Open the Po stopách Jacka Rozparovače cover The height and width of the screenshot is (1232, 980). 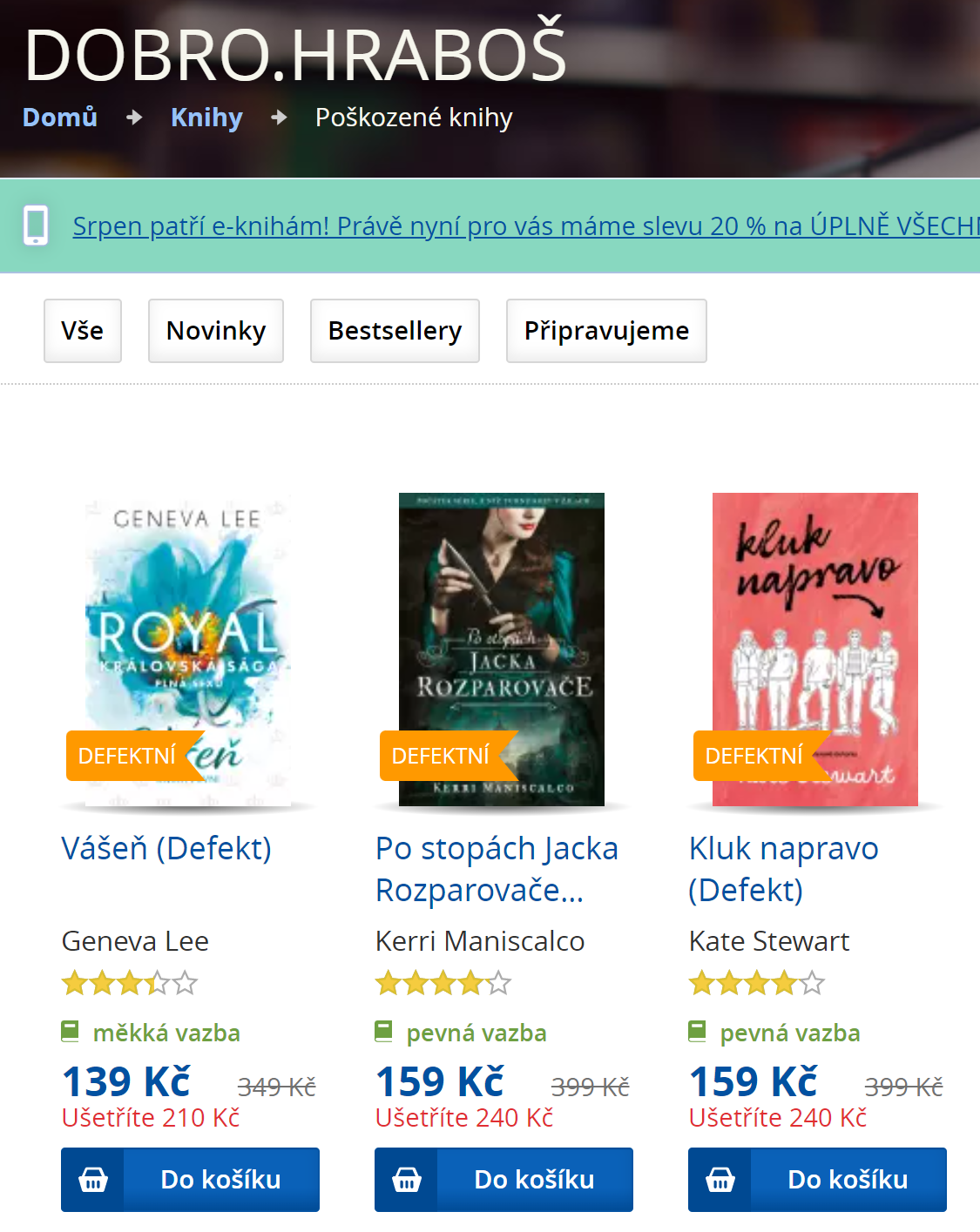pyautogui.click(x=502, y=650)
